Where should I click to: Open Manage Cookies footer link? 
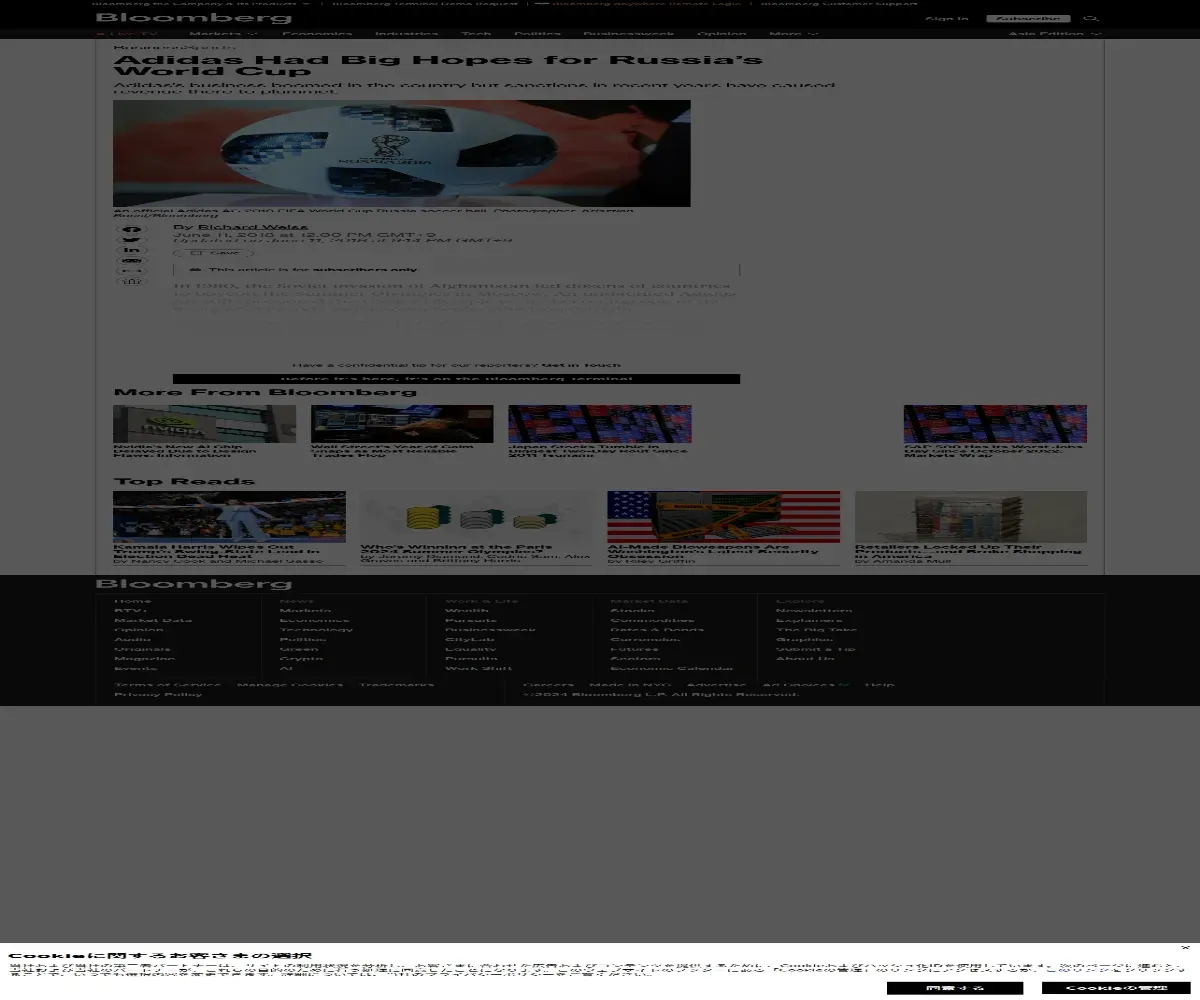point(290,685)
